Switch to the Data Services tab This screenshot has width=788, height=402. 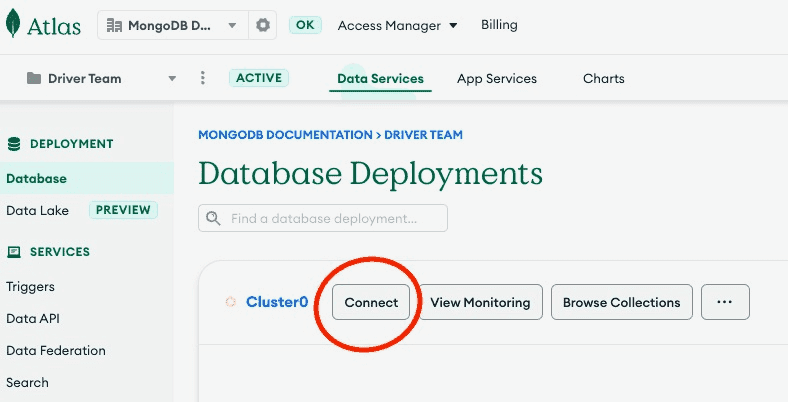click(x=380, y=79)
